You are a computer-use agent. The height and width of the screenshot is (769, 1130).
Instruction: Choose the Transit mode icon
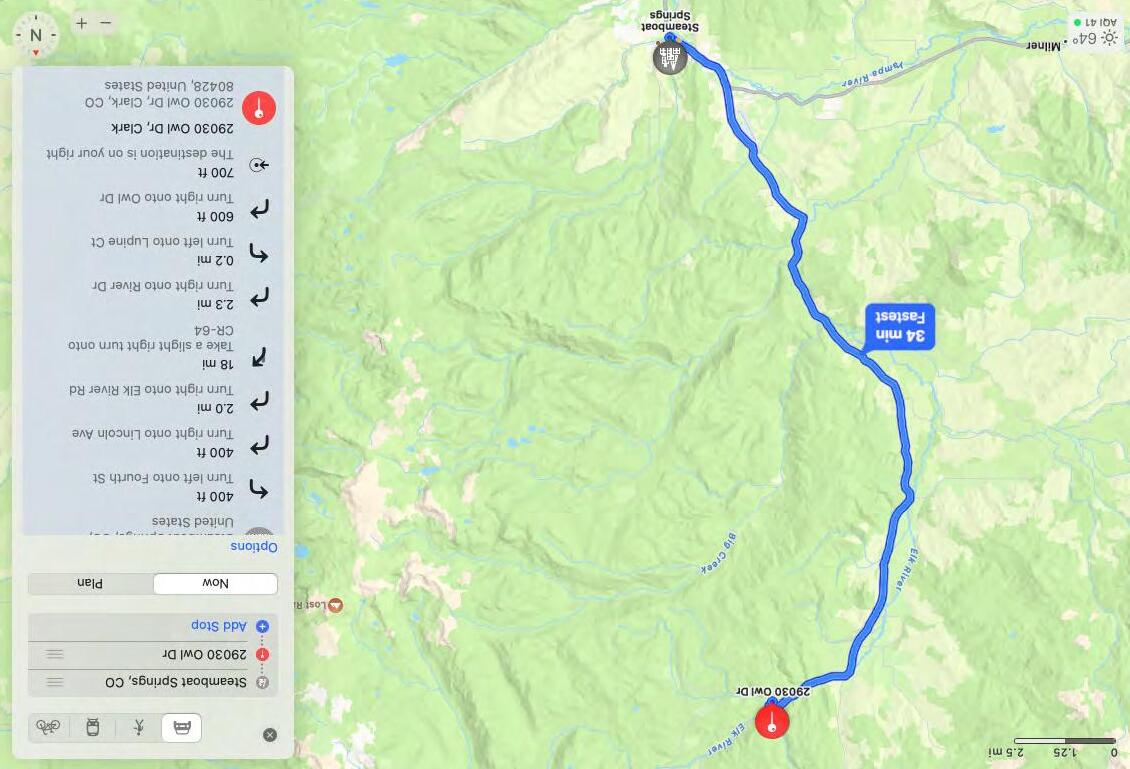[x=92, y=727]
